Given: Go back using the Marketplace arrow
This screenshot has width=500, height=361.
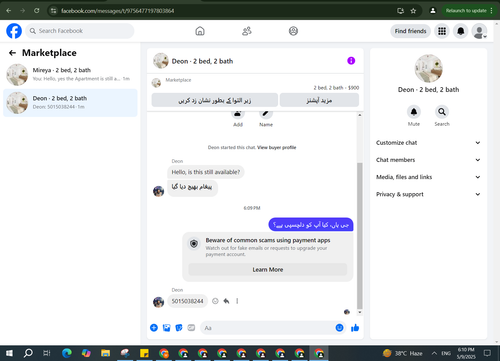Looking at the screenshot, I should coord(12,53).
